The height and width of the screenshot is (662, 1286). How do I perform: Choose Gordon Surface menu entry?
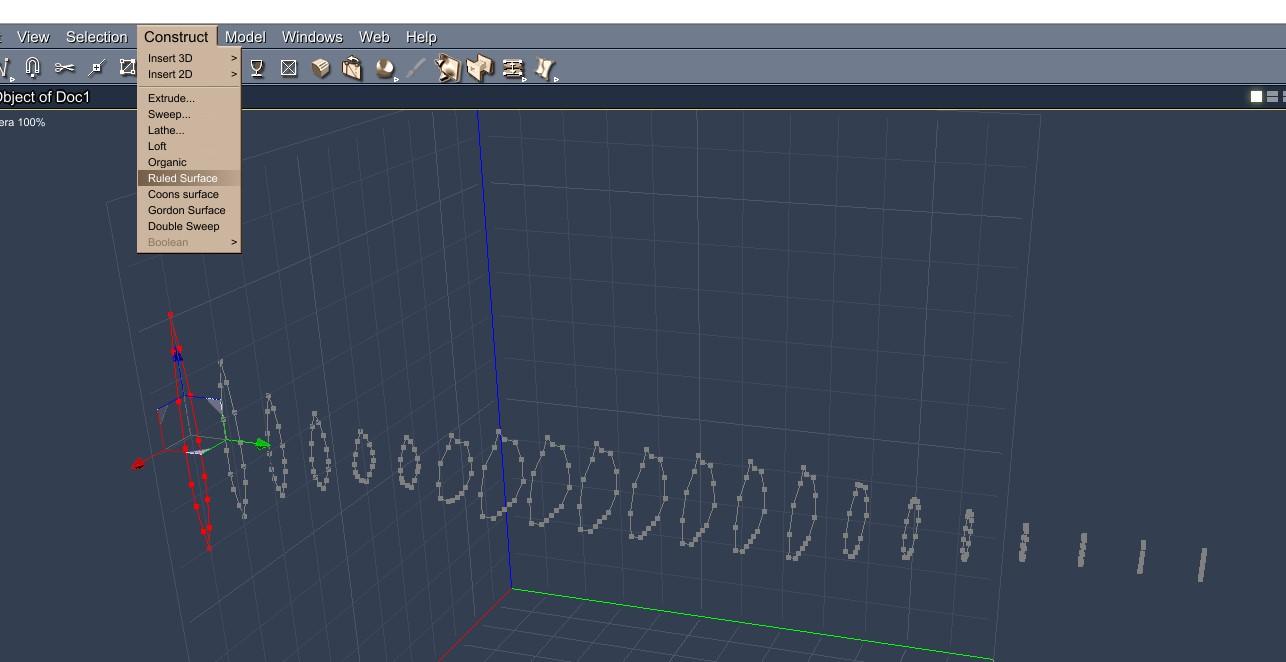189,210
